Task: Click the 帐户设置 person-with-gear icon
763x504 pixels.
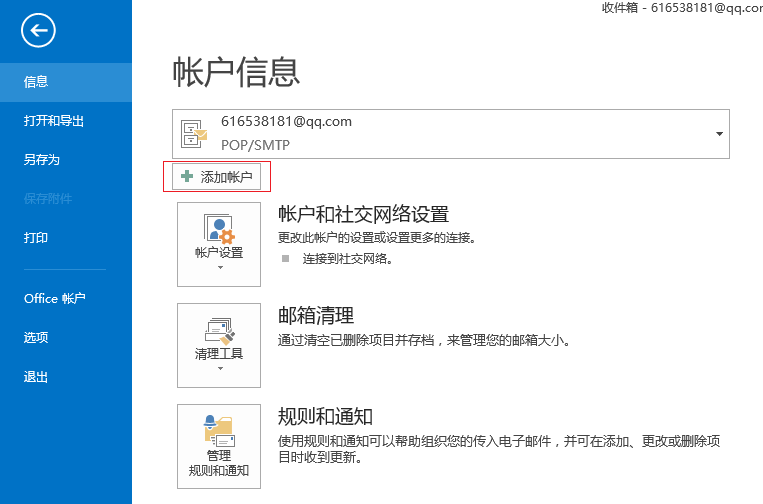Action: 219,229
